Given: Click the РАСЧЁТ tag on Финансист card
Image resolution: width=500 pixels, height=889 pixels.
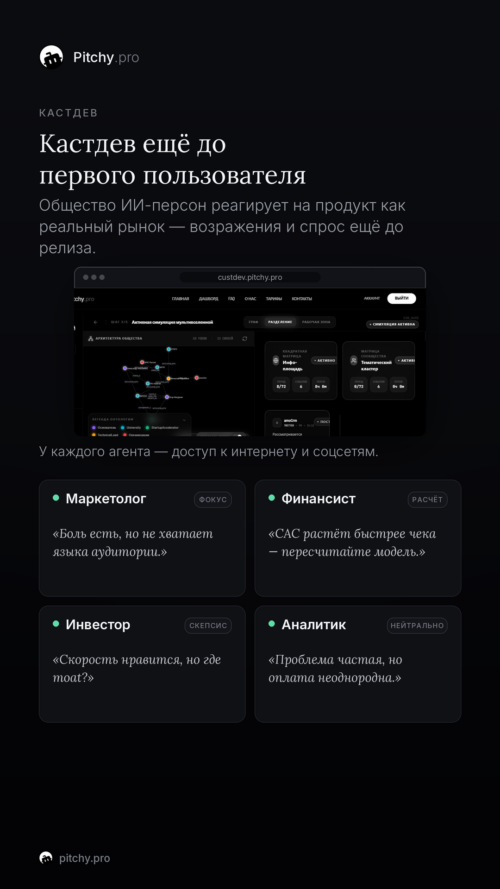Looking at the screenshot, I should click(427, 499).
